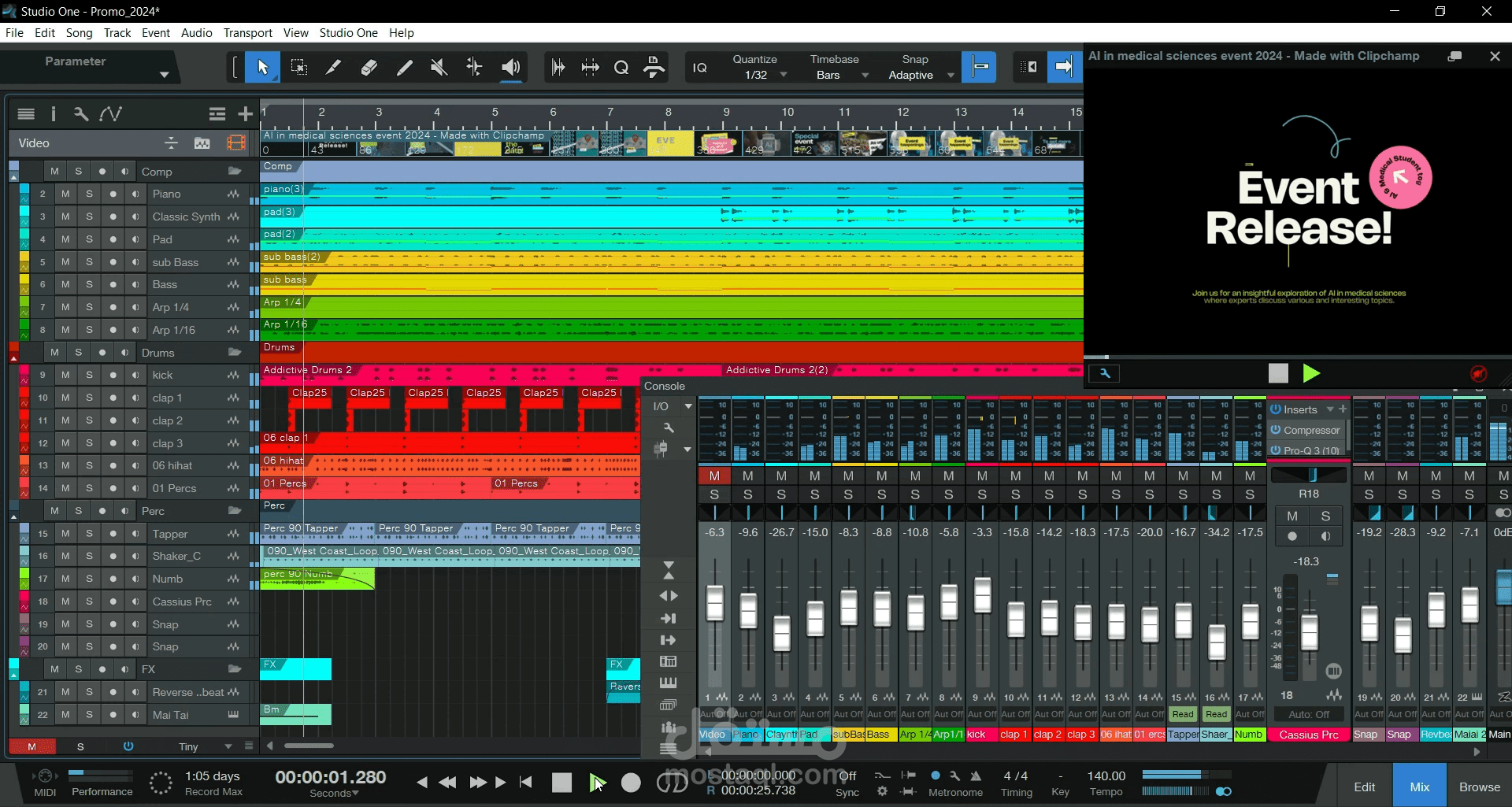Image resolution: width=1512 pixels, height=807 pixels.
Task: Play the video in the player
Action: tap(1310, 373)
